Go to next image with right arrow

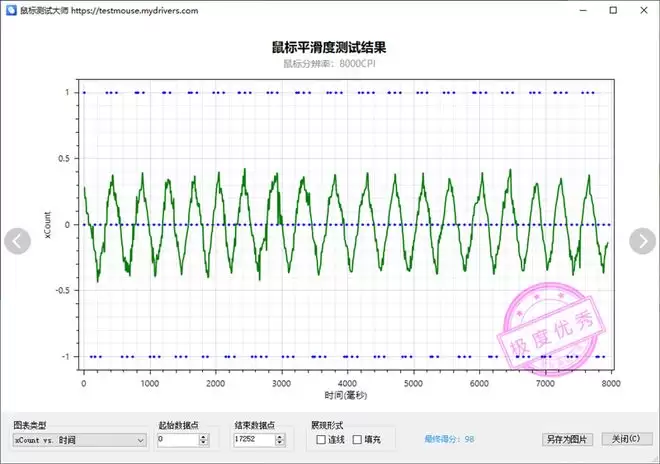point(642,240)
